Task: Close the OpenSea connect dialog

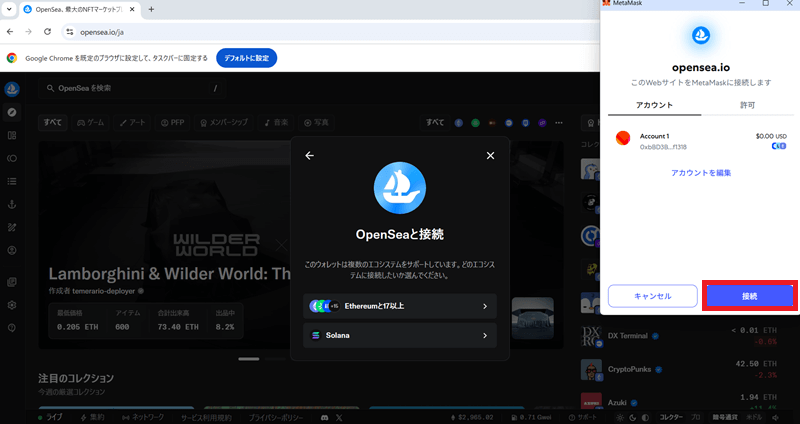Action: click(490, 156)
